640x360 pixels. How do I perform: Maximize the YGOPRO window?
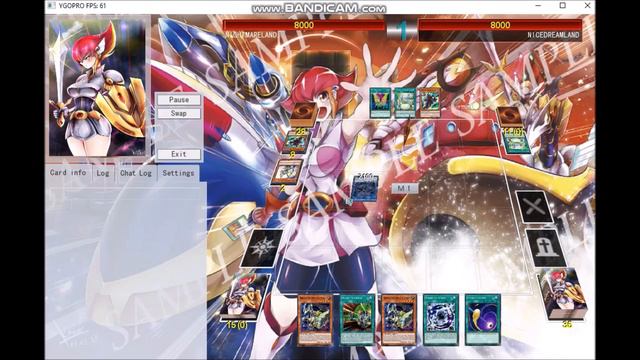562,5
